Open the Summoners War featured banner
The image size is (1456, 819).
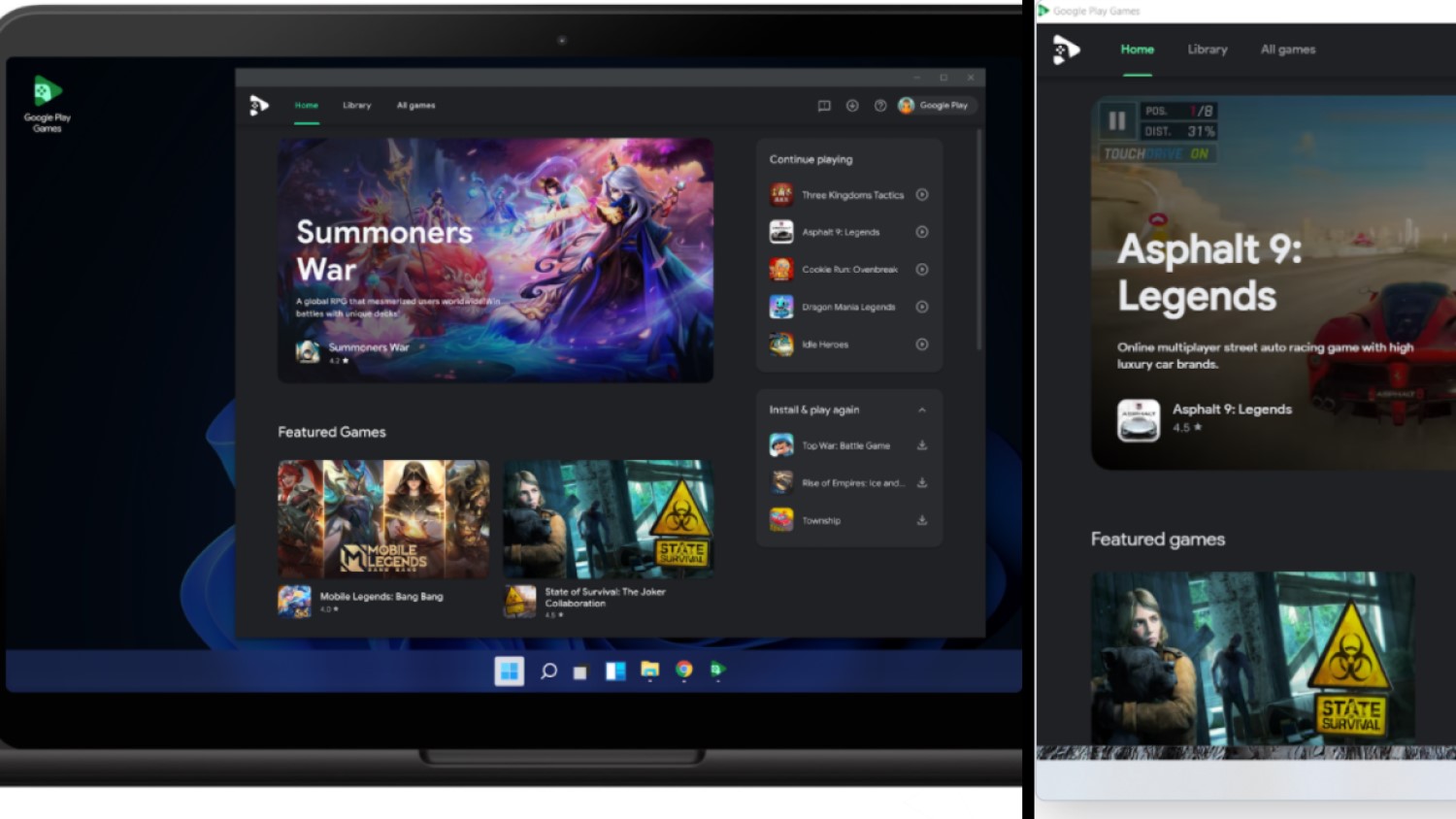point(495,260)
